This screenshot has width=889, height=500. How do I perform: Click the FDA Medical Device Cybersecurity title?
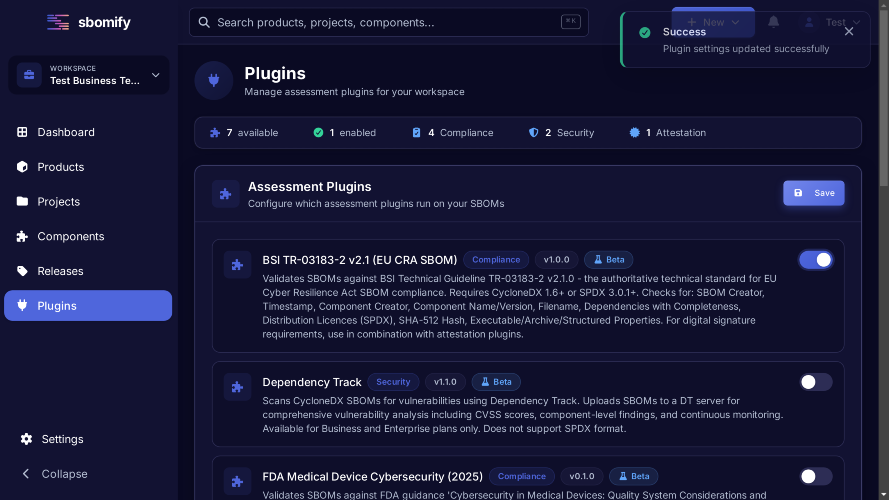[372, 476]
